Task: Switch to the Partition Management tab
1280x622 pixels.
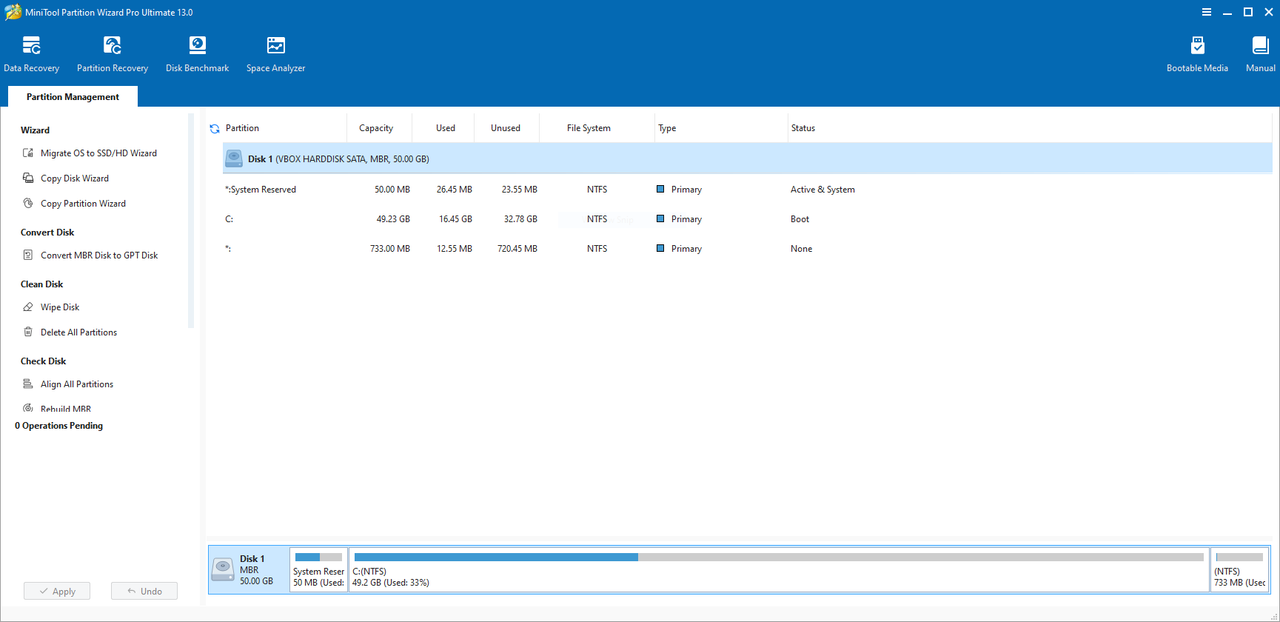Action: click(73, 97)
